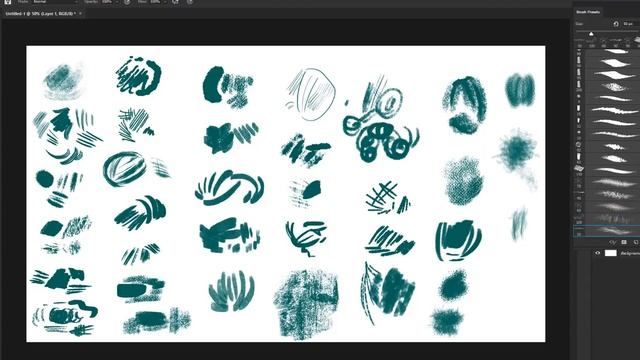The height and width of the screenshot is (360, 640).
Task: Click the white canvas with brush strokes
Action: pos(286,194)
